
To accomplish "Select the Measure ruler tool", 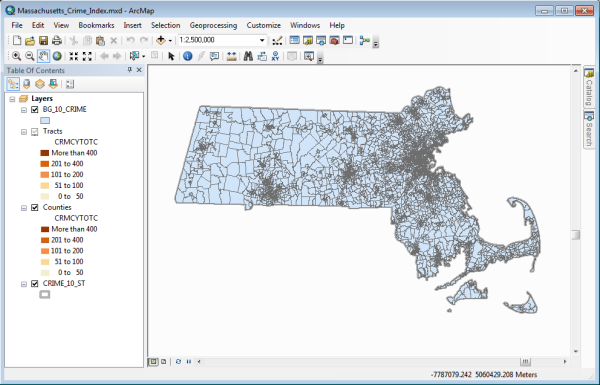I will point(231,56).
